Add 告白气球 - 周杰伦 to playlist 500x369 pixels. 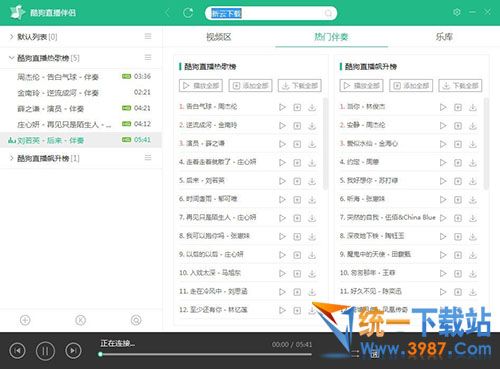click(297, 107)
